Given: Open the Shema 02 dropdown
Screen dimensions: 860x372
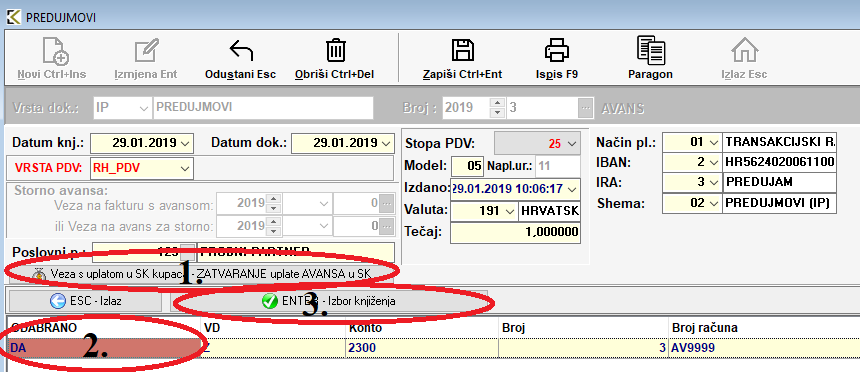Looking at the screenshot, I should [x=714, y=203].
